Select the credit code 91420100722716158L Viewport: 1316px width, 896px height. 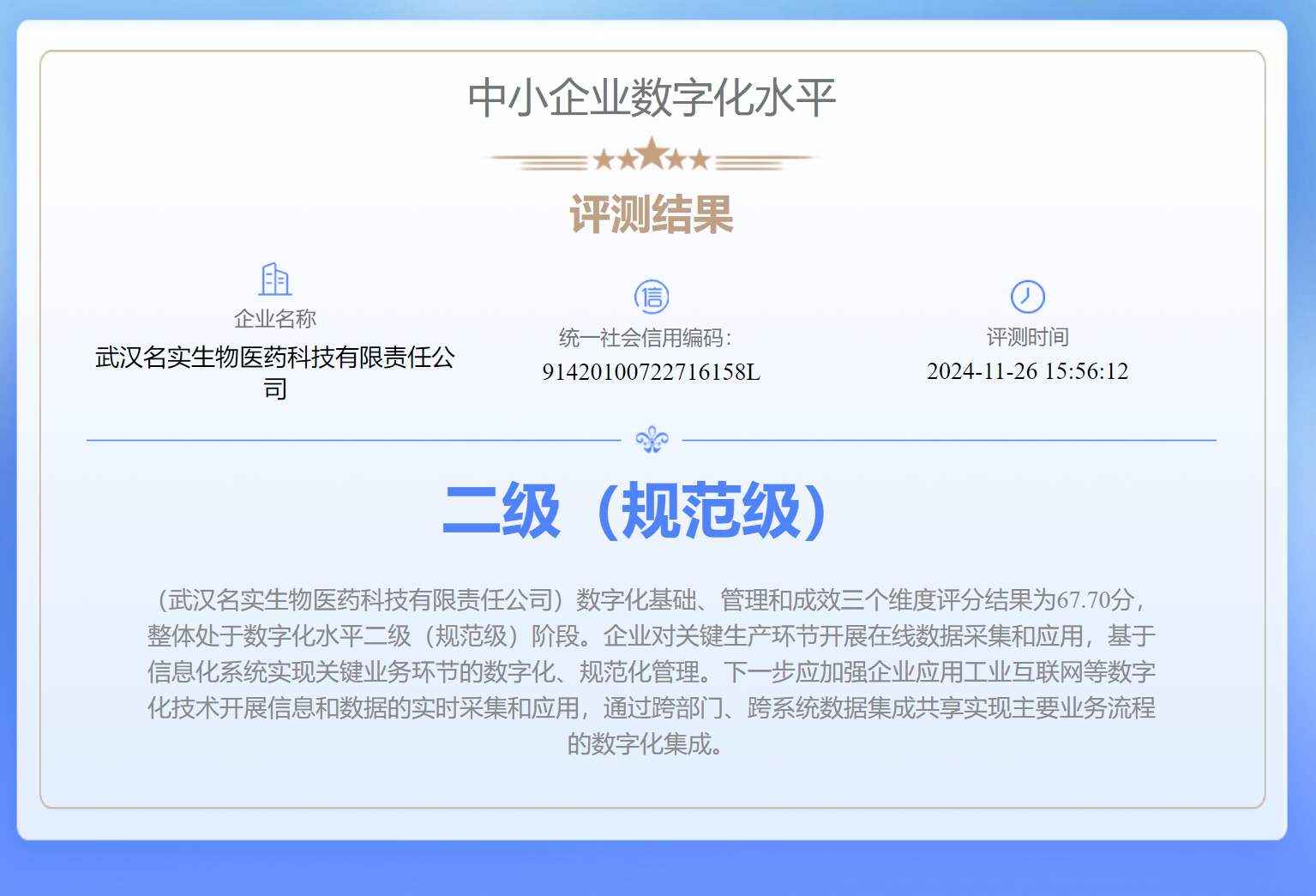pyautogui.click(x=651, y=372)
